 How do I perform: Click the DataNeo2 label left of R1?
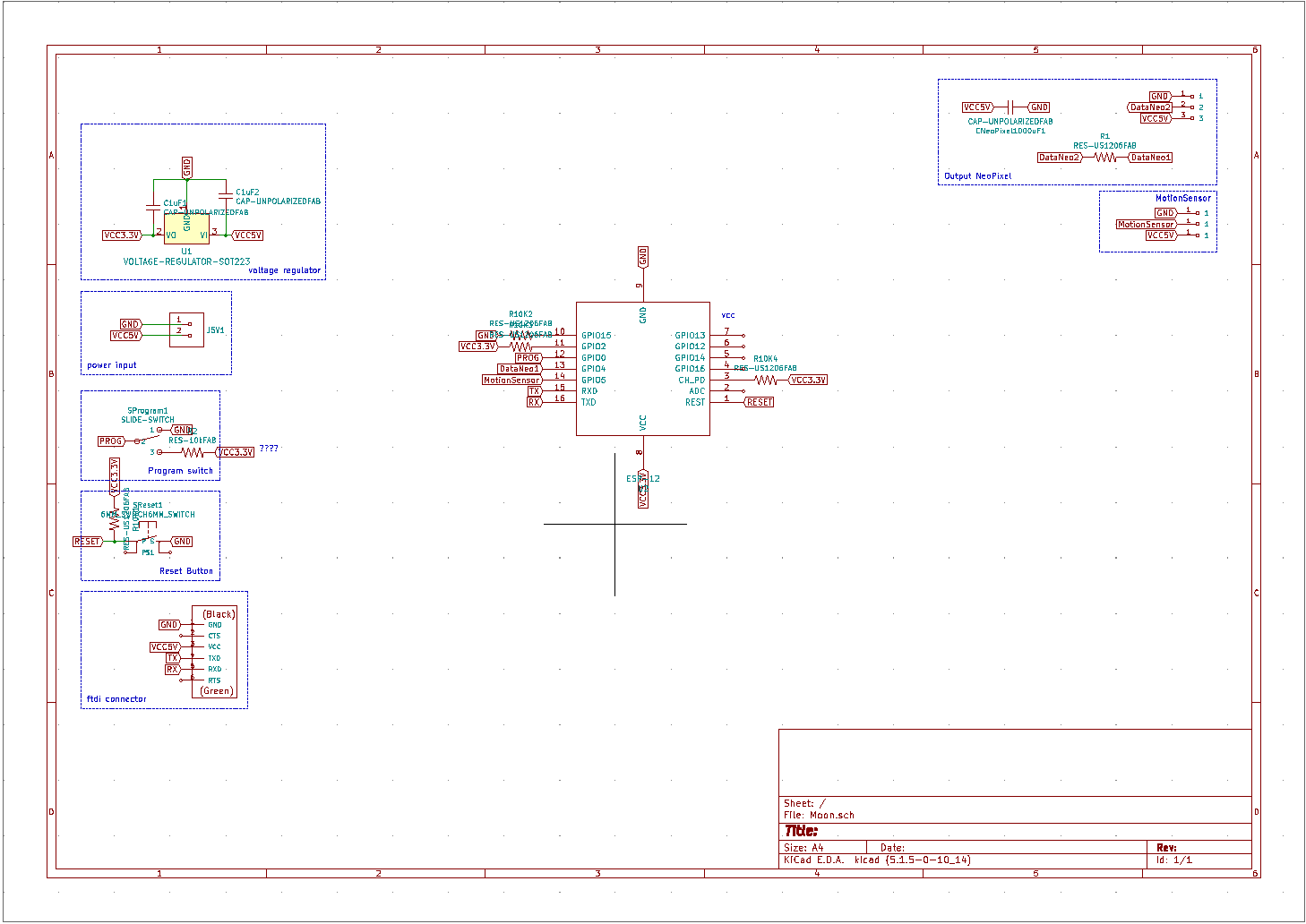tap(1060, 158)
